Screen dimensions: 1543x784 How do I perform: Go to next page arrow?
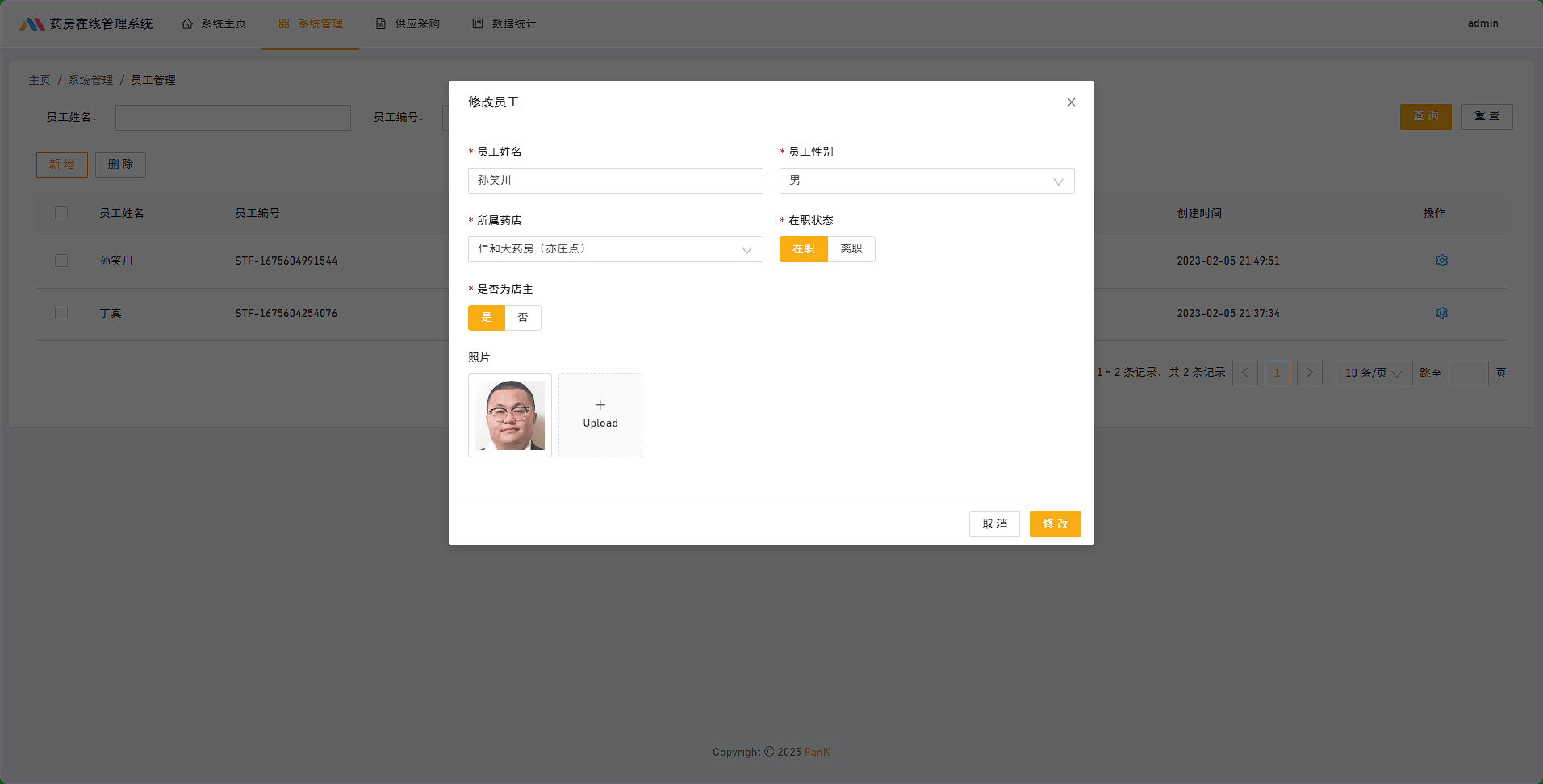pyautogui.click(x=1310, y=373)
